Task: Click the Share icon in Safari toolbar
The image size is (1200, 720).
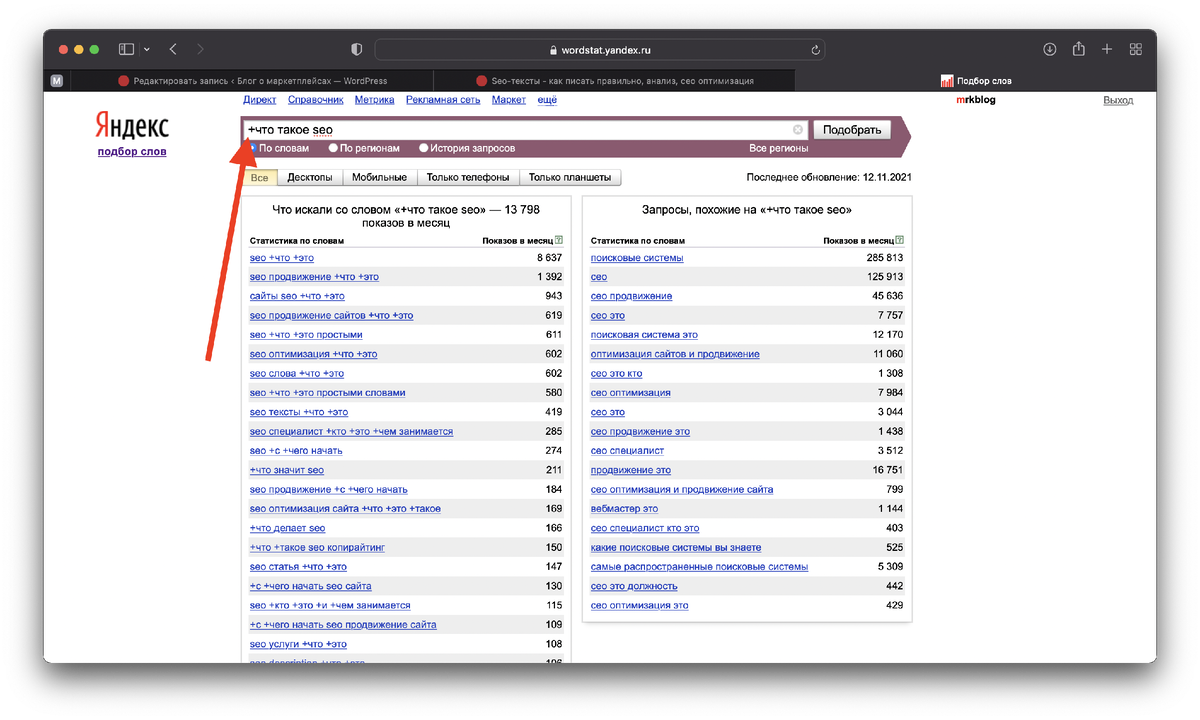Action: pos(1078,48)
